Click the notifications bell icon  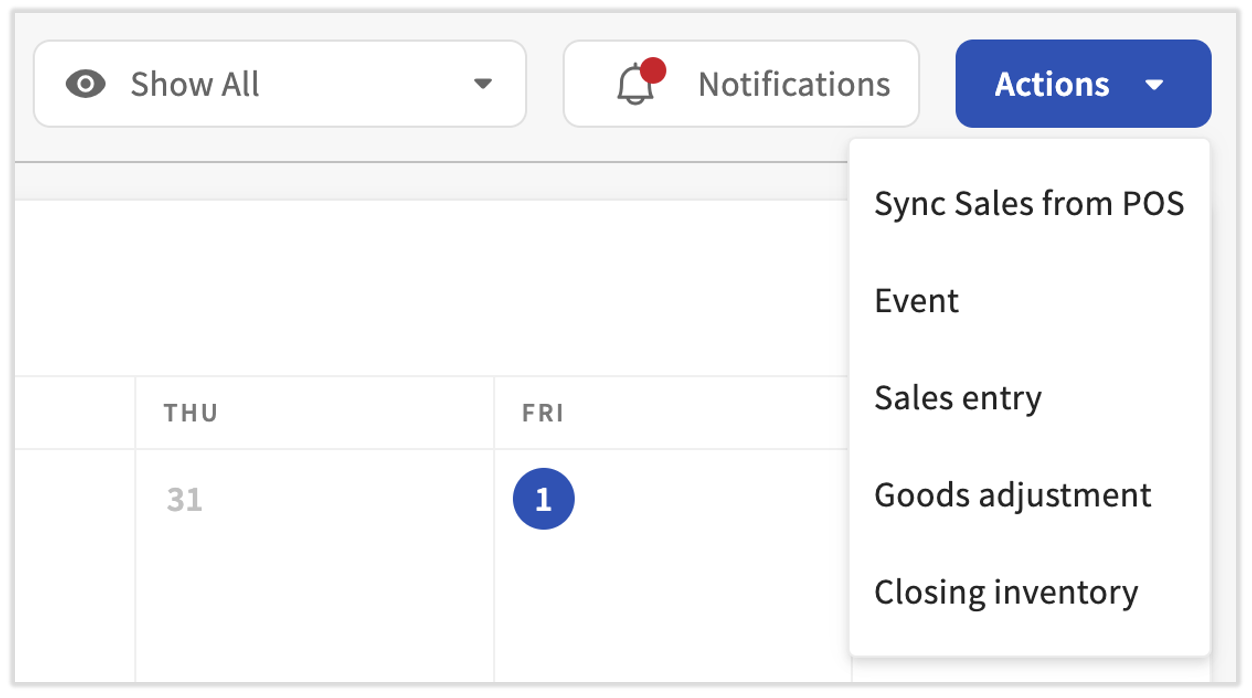tap(634, 86)
